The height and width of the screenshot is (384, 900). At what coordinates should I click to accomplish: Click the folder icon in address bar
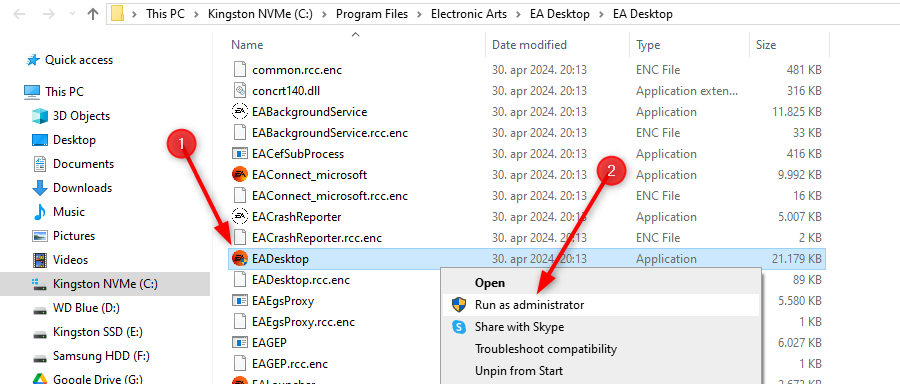118,14
